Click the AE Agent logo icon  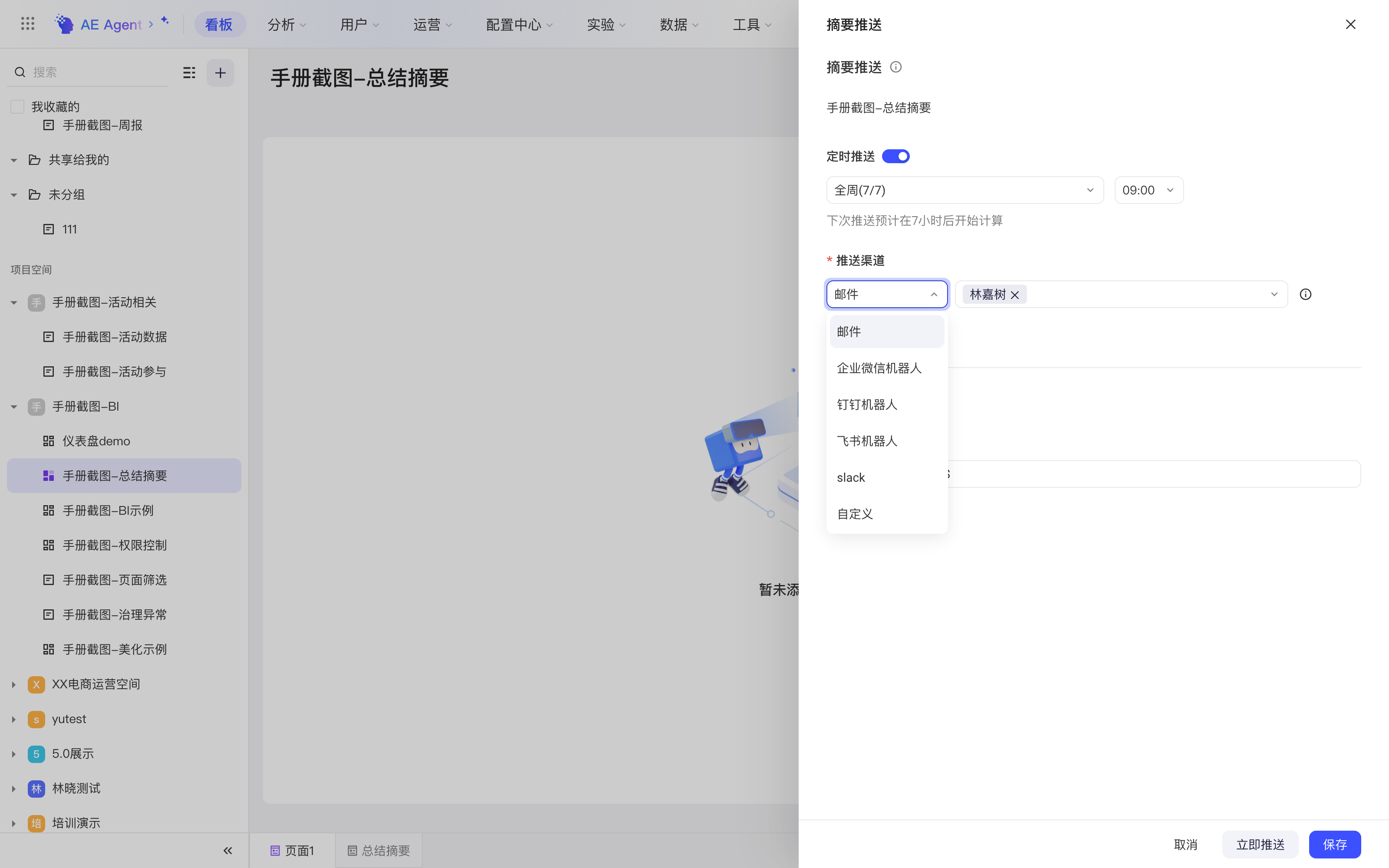click(x=64, y=24)
